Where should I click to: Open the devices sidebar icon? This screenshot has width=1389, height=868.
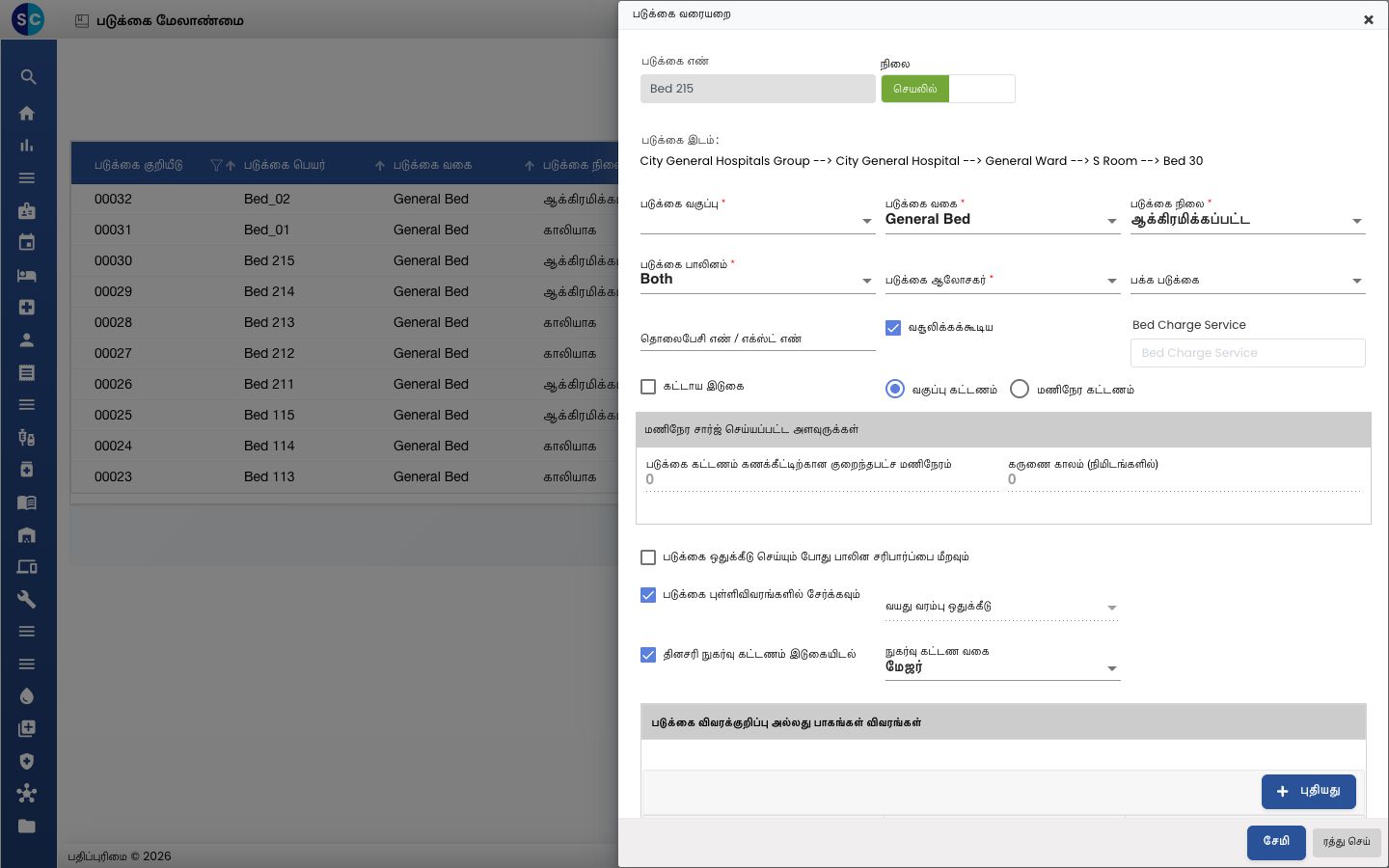(x=27, y=567)
